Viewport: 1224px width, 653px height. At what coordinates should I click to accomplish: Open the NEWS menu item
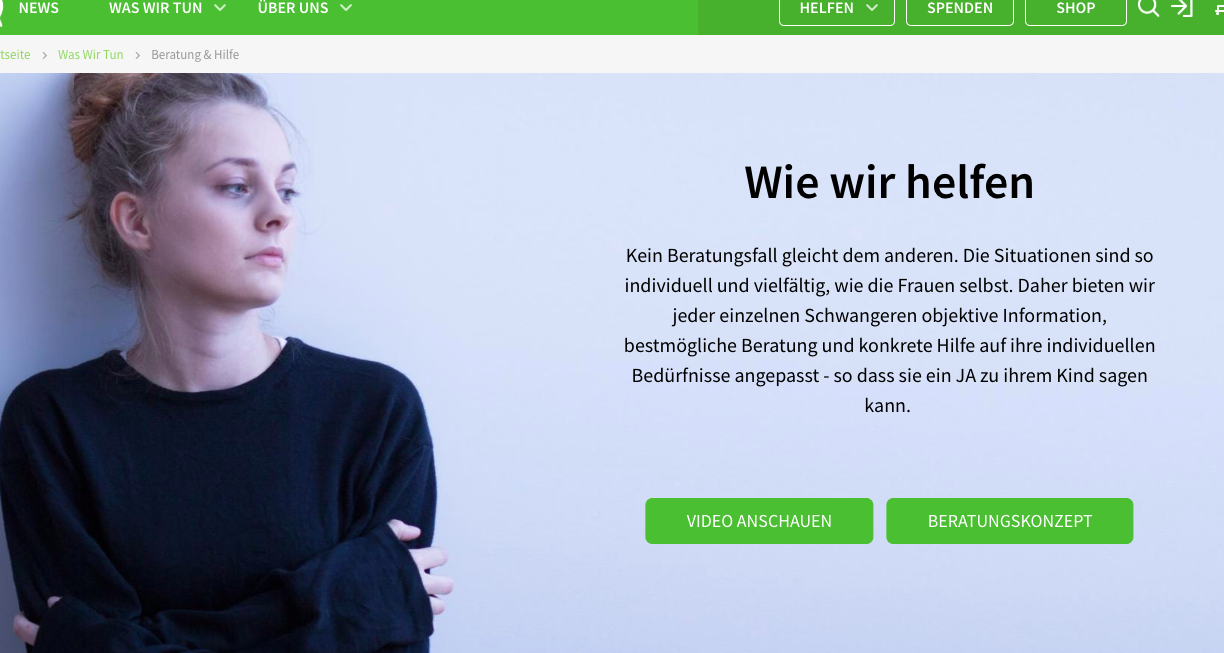pyautogui.click(x=39, y=8)
